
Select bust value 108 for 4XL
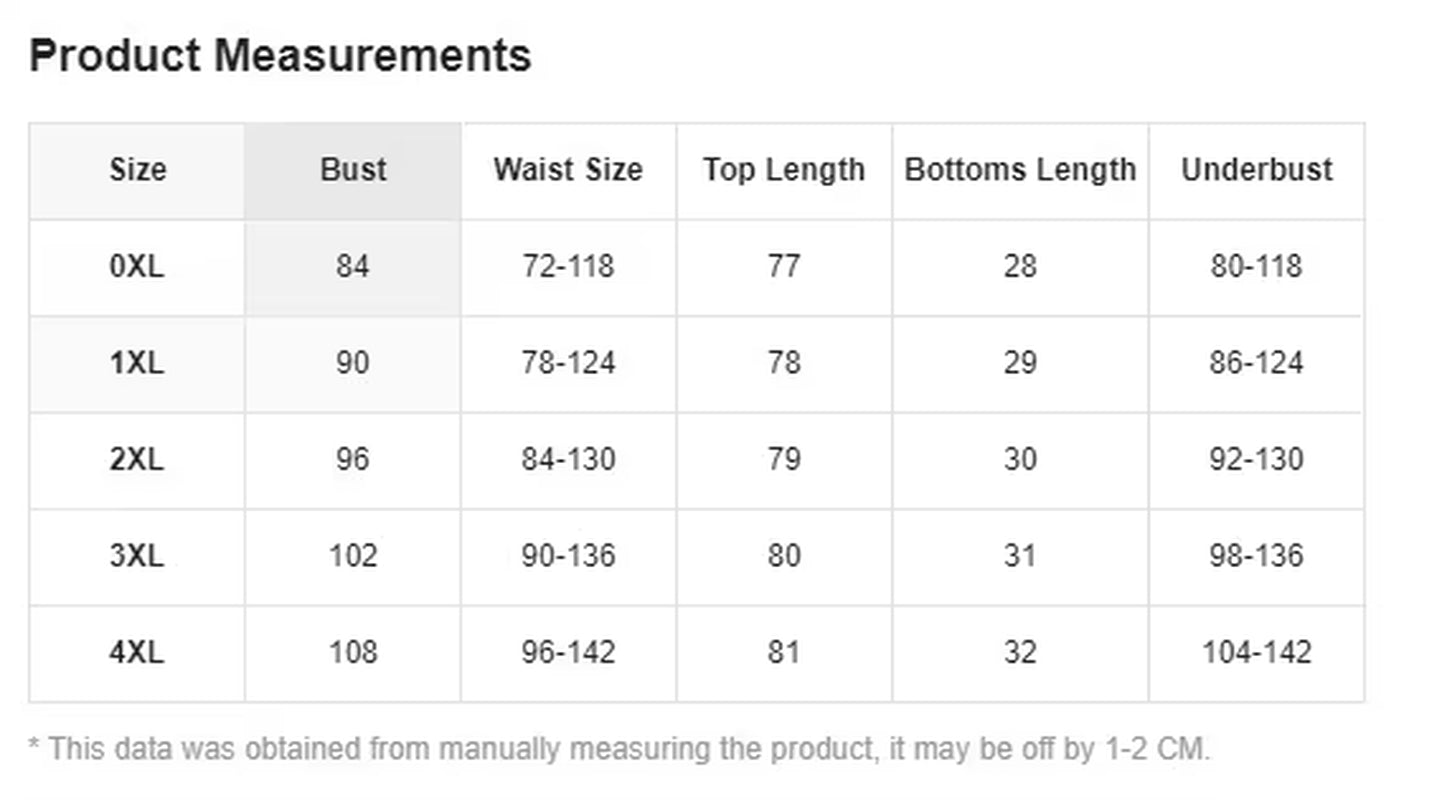353,653
